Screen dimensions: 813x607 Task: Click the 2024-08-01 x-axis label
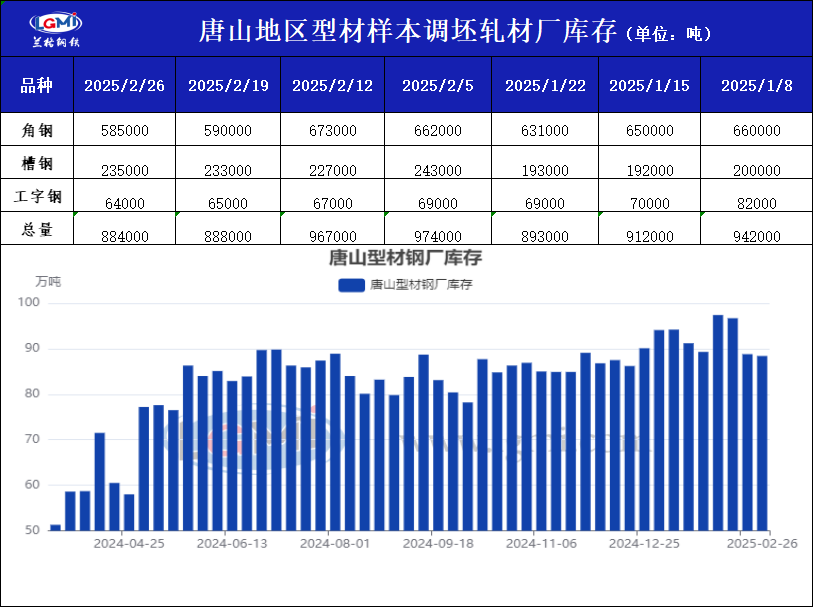(x=335, y=544)
